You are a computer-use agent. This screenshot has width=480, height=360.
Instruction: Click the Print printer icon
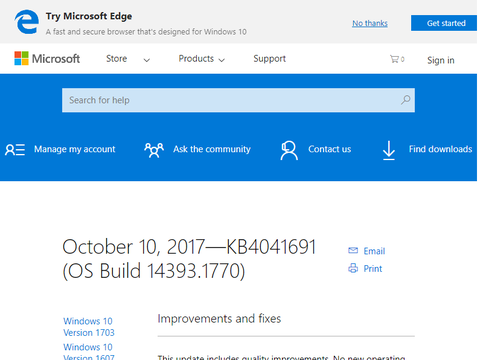(353, 268)
